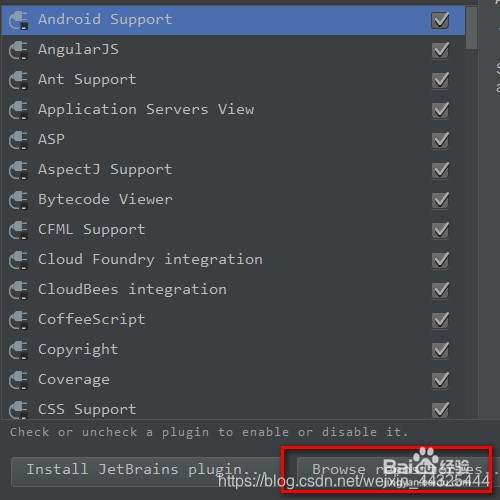Click the Android Support plugin icon
Image resolution: width=500 pixels, height=500 pixels.
tap(19, 20)
